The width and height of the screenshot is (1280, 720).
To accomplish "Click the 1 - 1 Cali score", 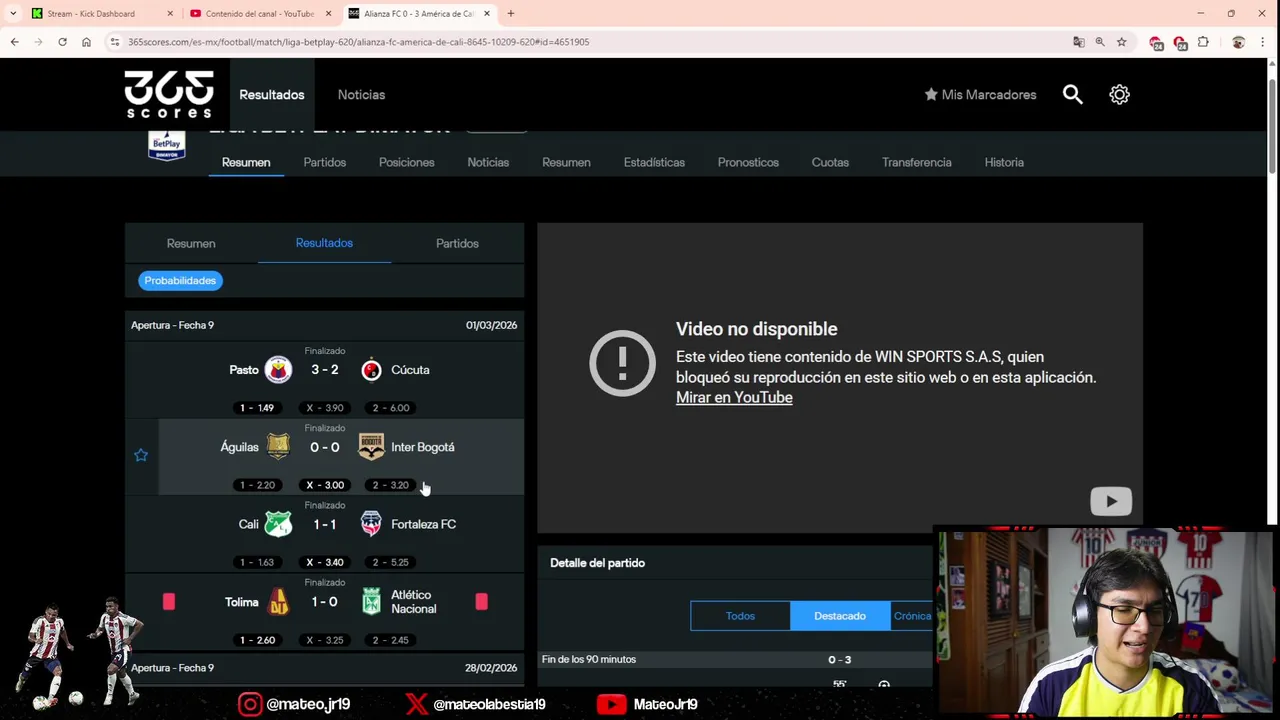I will click(x=324, y=524).
